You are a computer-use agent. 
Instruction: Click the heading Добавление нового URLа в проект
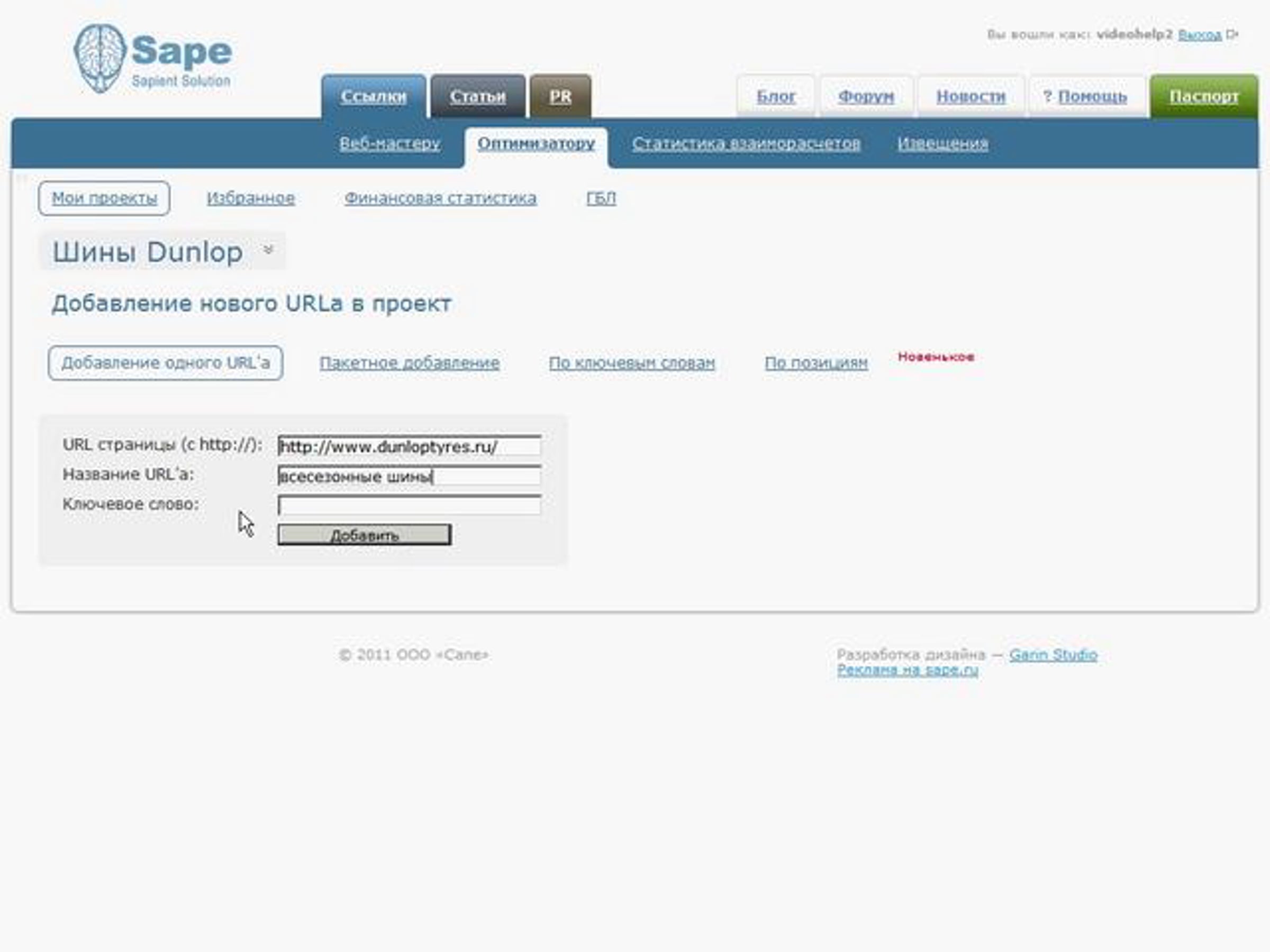pos(251,304)
